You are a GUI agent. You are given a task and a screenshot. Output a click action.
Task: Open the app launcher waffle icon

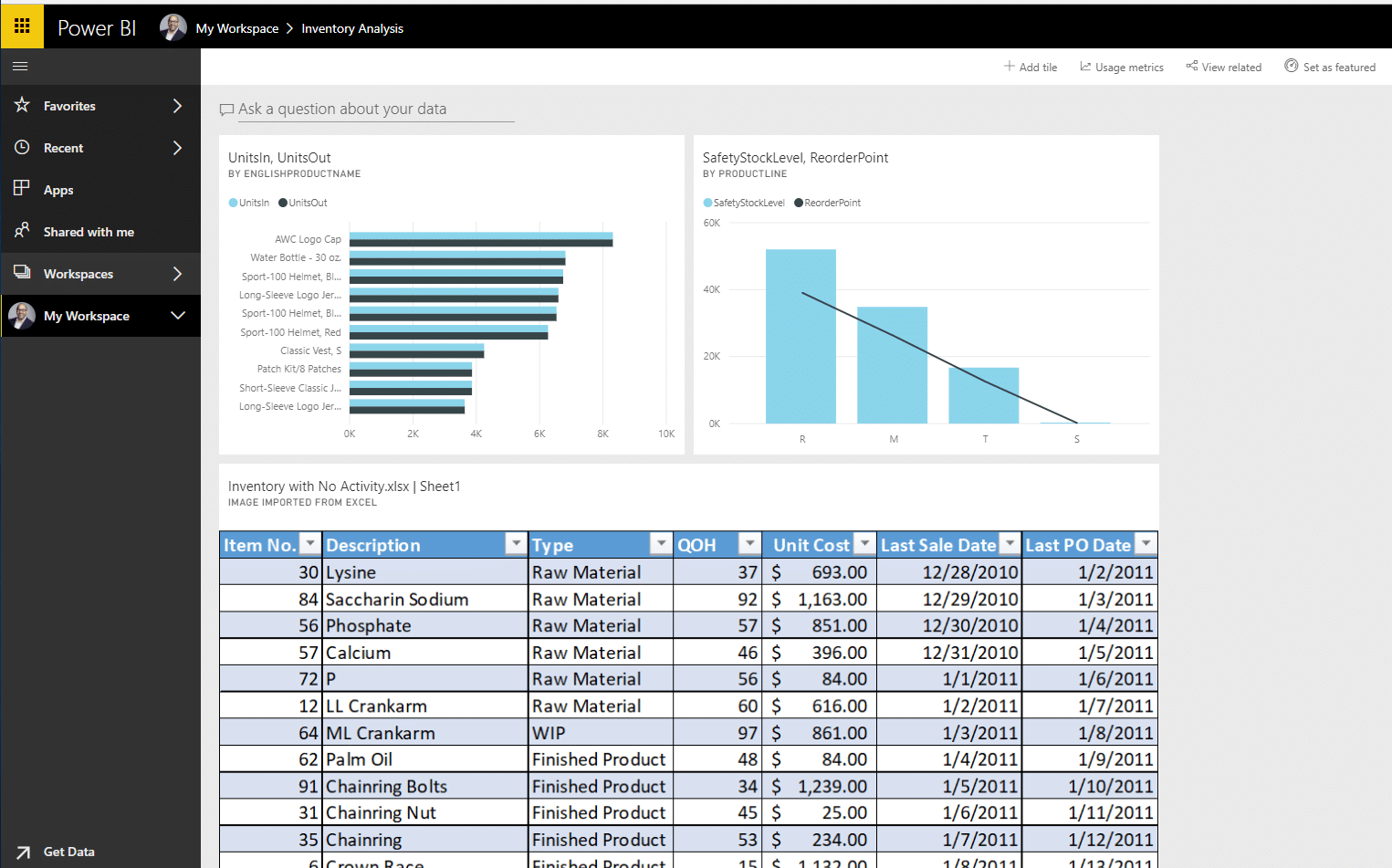coord(22,26)
